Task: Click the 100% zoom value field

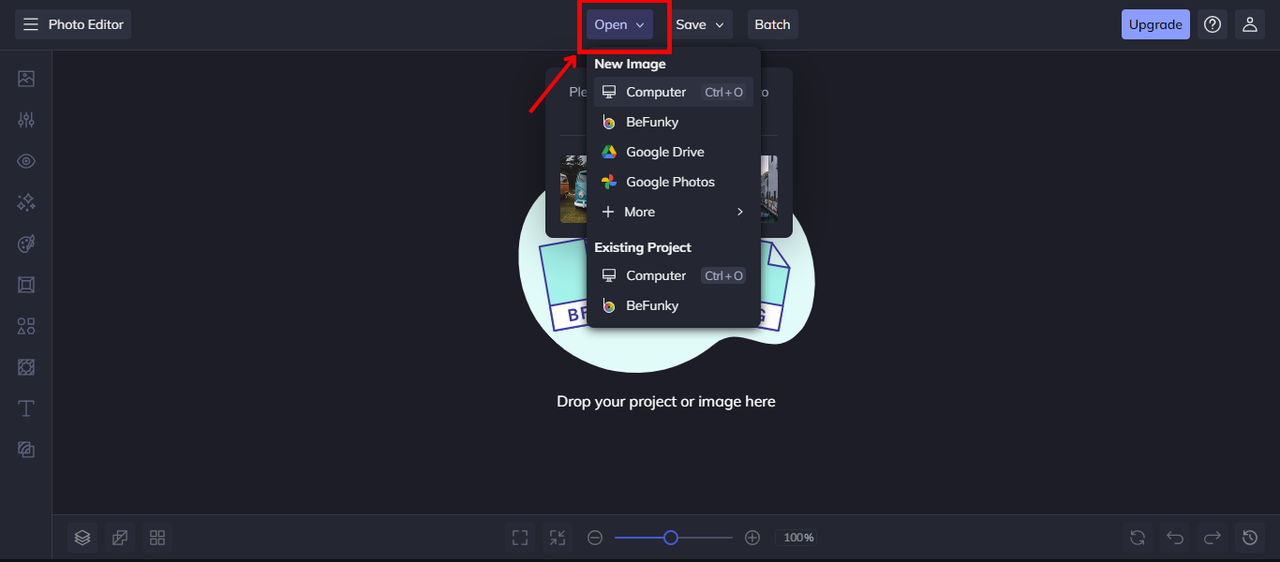Action: pyautogui.click(x=798, y=538)
